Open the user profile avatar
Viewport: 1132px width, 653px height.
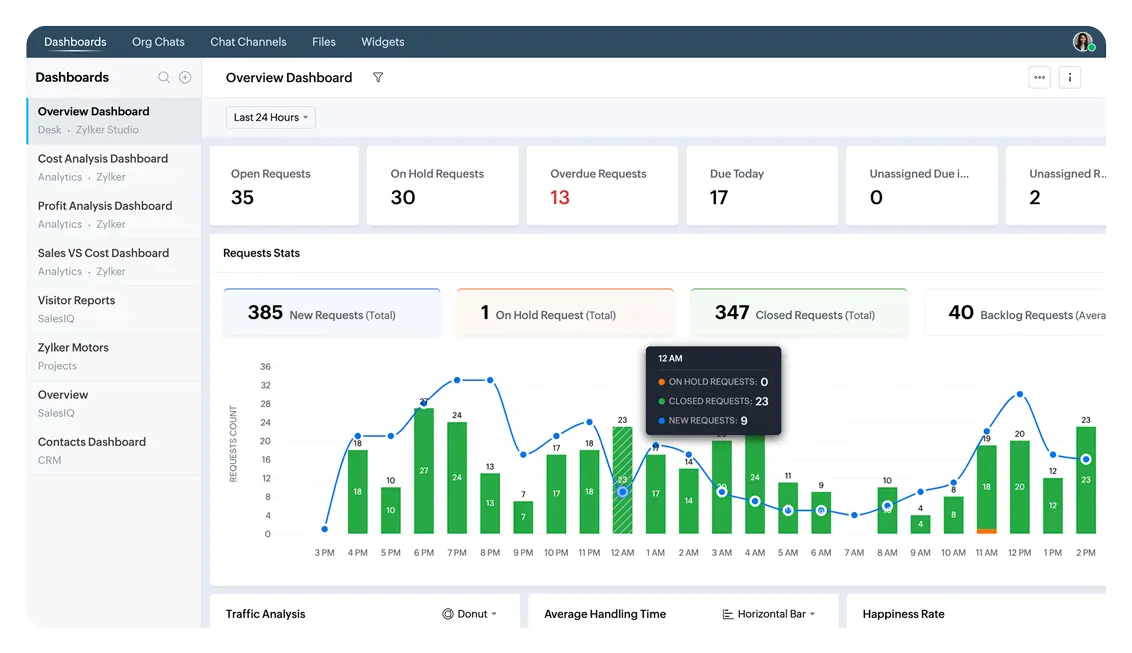click(1083, 42)
